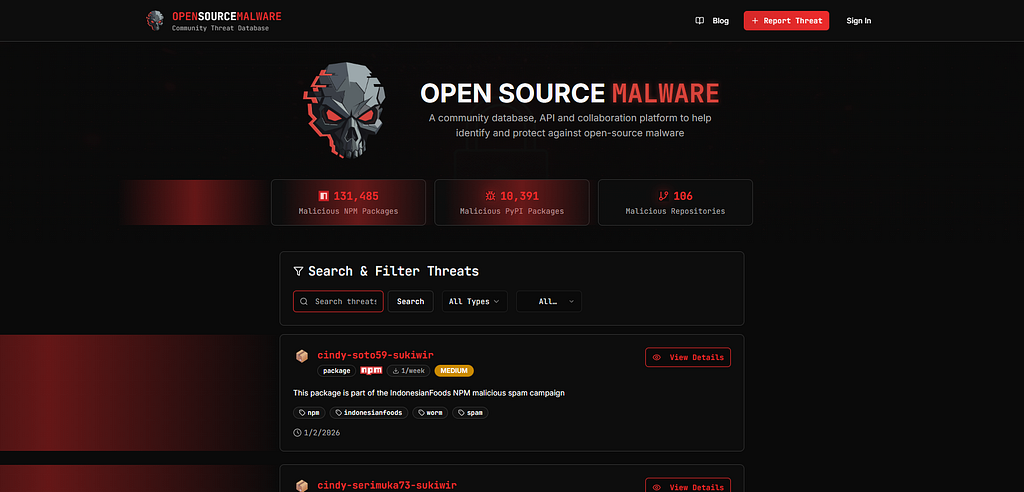Image resolution: width=1024 pixels, height=492 pixels.
Task: Click Sign In
Action: tap(859, 21)
